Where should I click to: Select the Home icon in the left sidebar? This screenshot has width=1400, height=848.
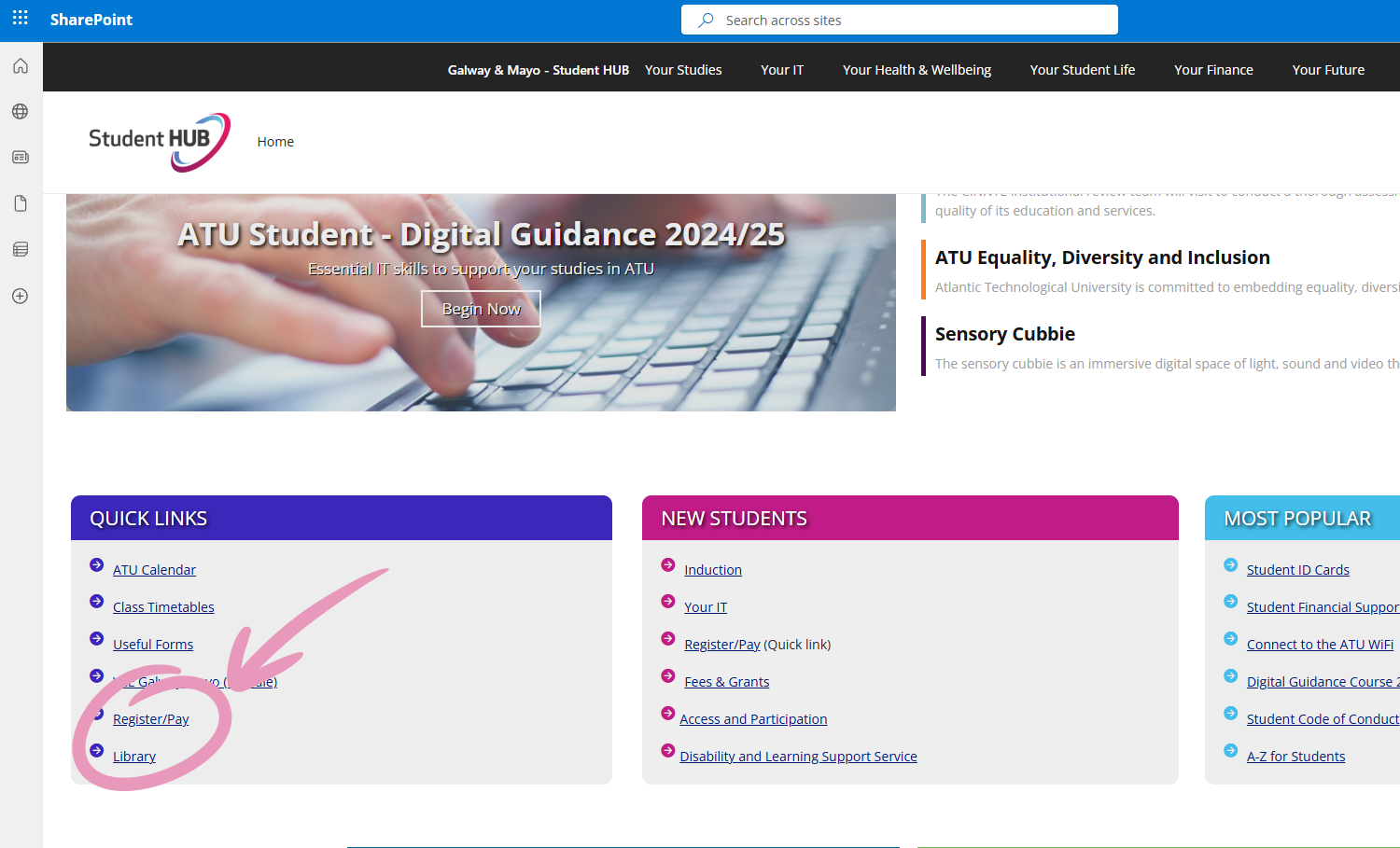point(20,65)
